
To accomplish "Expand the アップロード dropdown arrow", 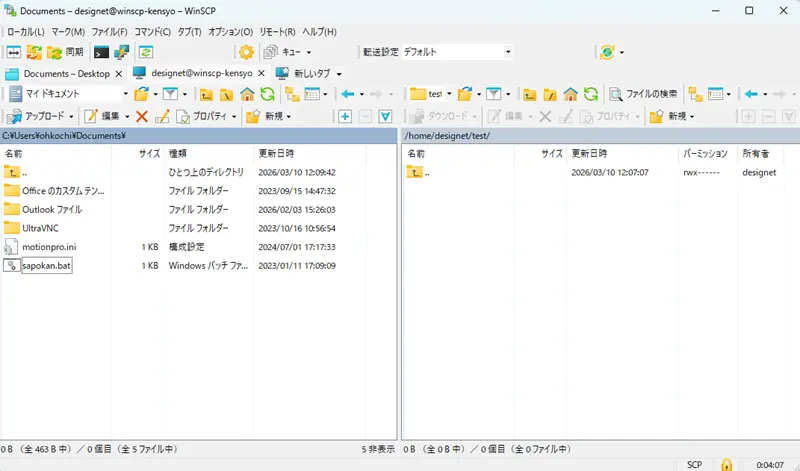I will [x=71, y=116].
